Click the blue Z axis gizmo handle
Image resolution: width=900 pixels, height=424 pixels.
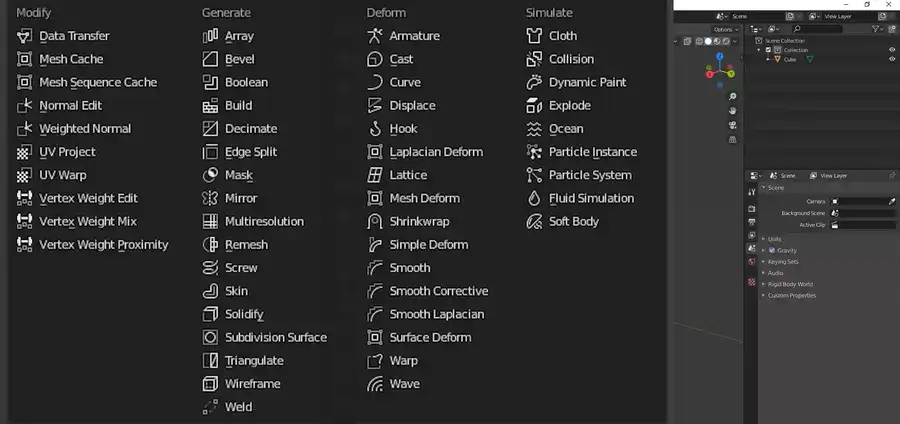click(x=720, y=57)
